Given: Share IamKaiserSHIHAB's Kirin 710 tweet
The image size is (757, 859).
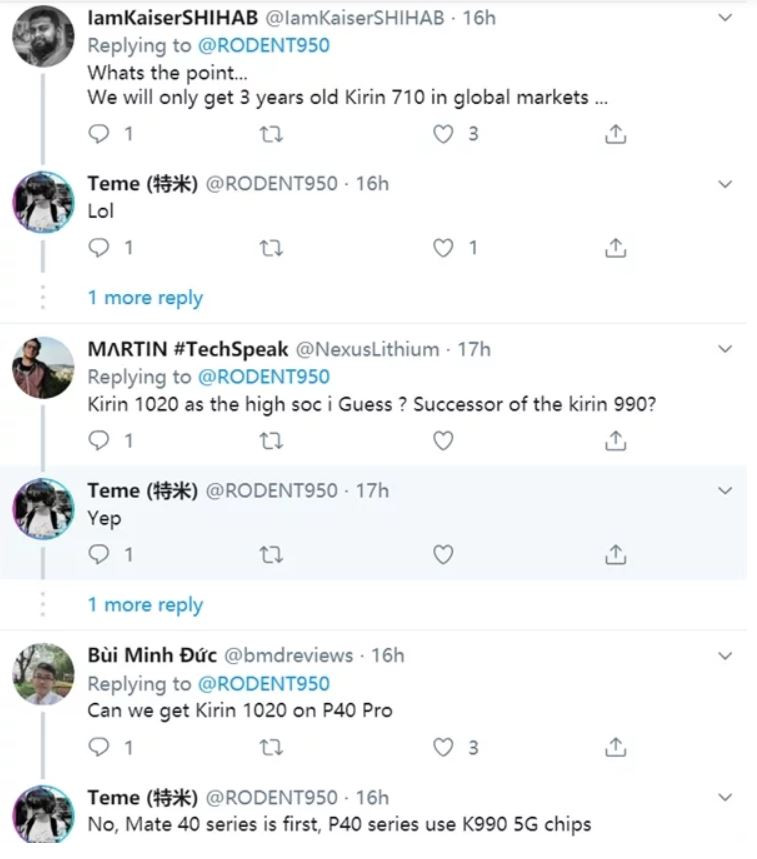Looking at the screenshot, I should pos(616,133).
